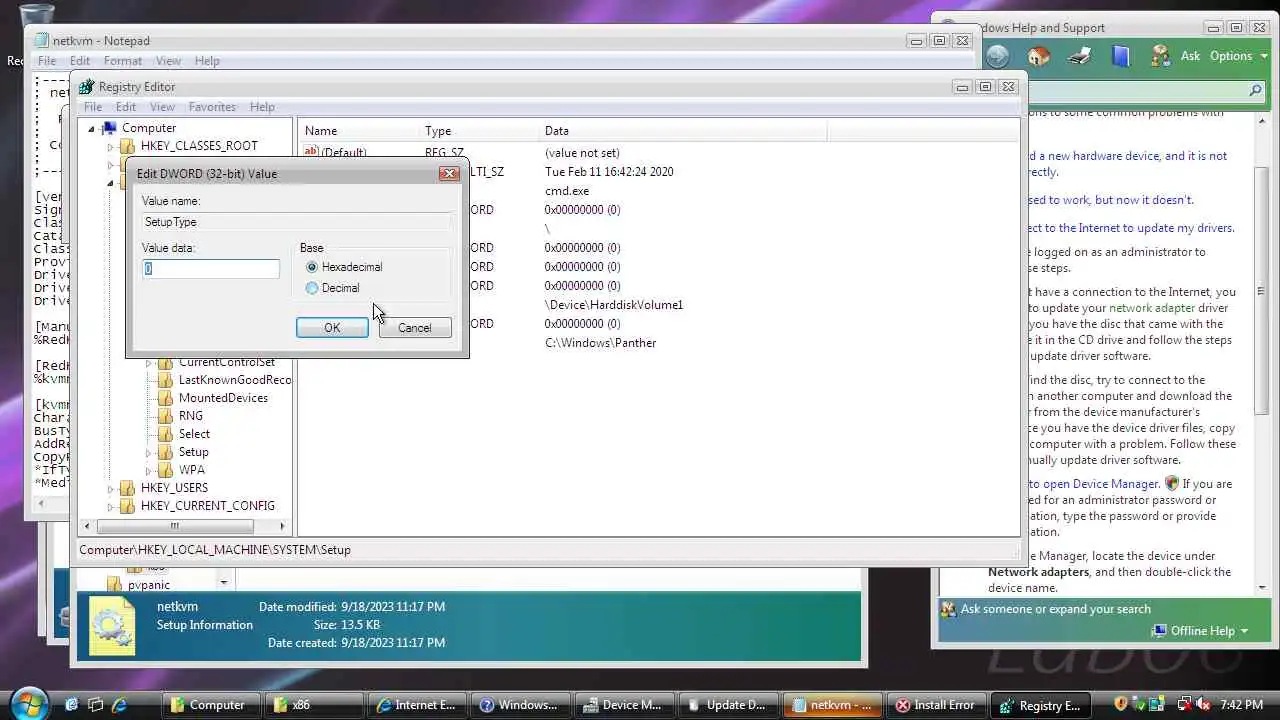
Task: Click the Registry Editor title bar icon
Action: pos(87,87)
